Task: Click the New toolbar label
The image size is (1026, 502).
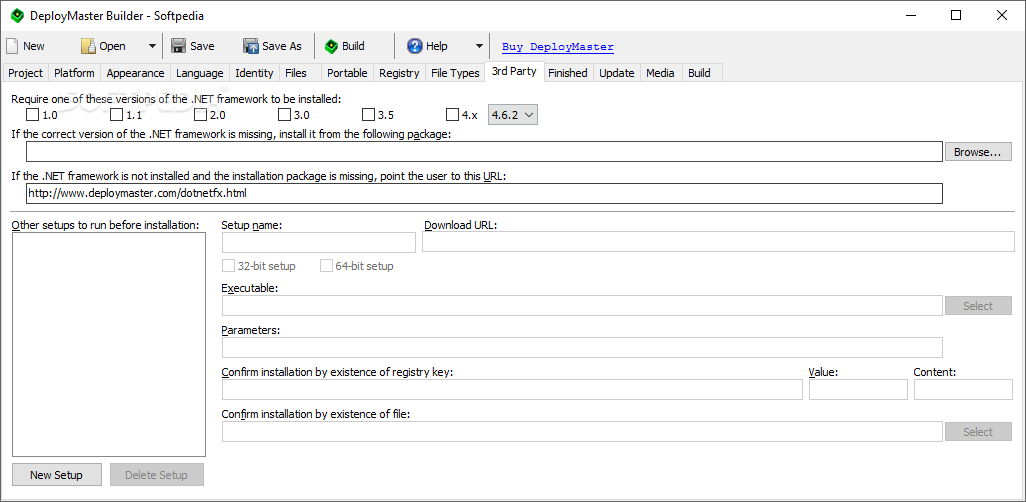Action: (34, 46)
